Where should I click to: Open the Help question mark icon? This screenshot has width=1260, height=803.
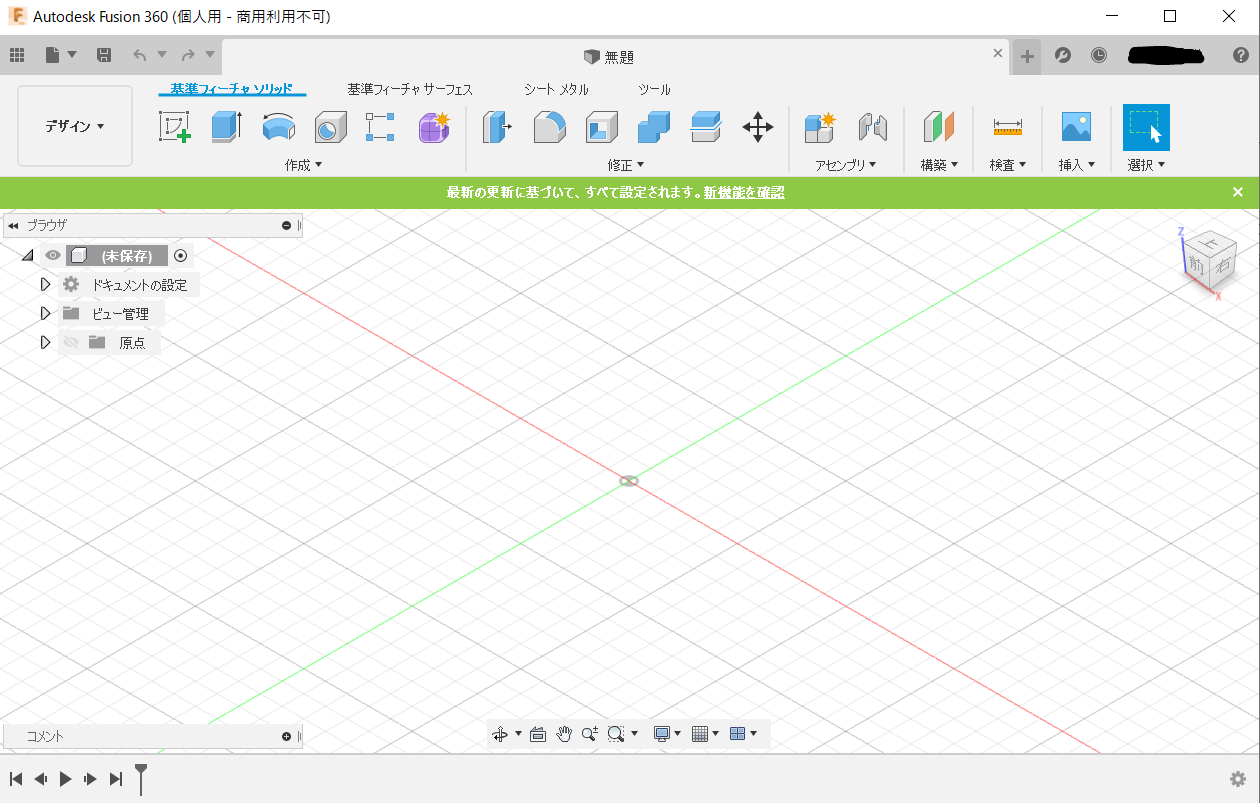pos(1240,55)
